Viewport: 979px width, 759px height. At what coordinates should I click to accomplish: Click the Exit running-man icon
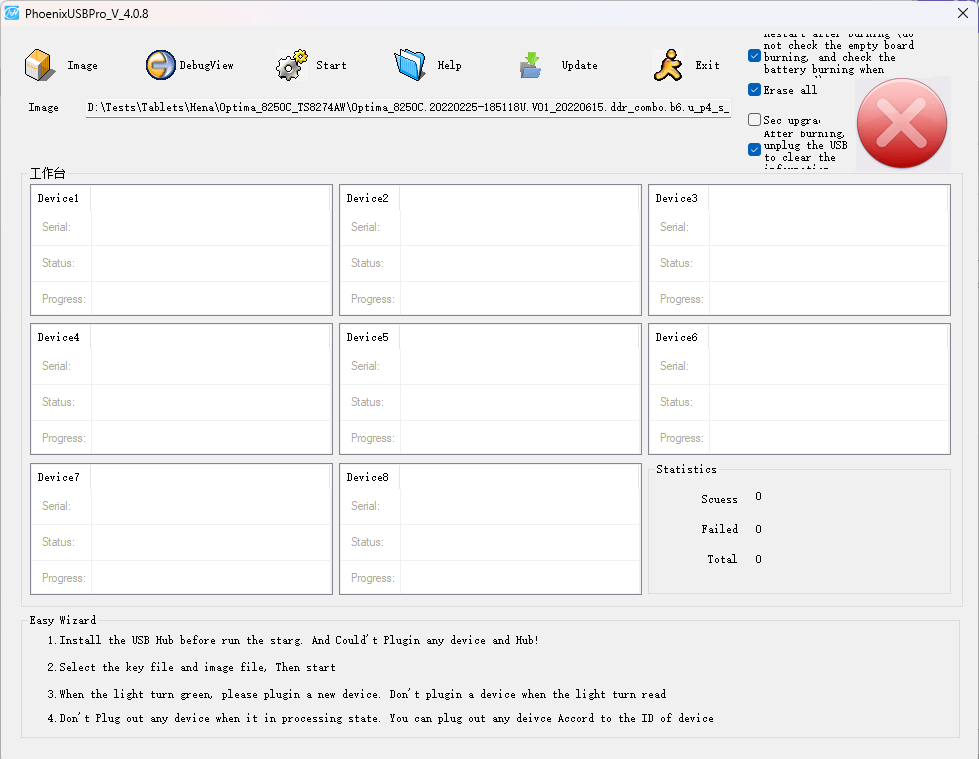[x=668, y=65]
